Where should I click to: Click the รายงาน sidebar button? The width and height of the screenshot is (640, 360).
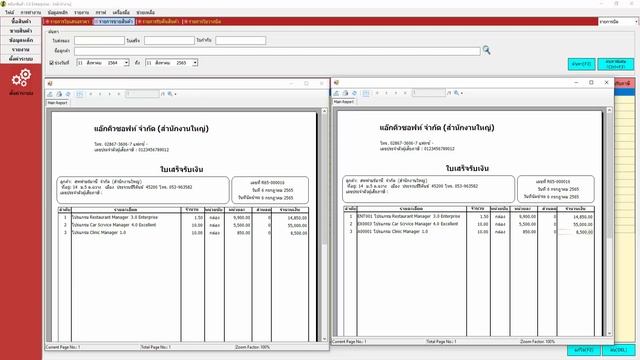[21, 49]
